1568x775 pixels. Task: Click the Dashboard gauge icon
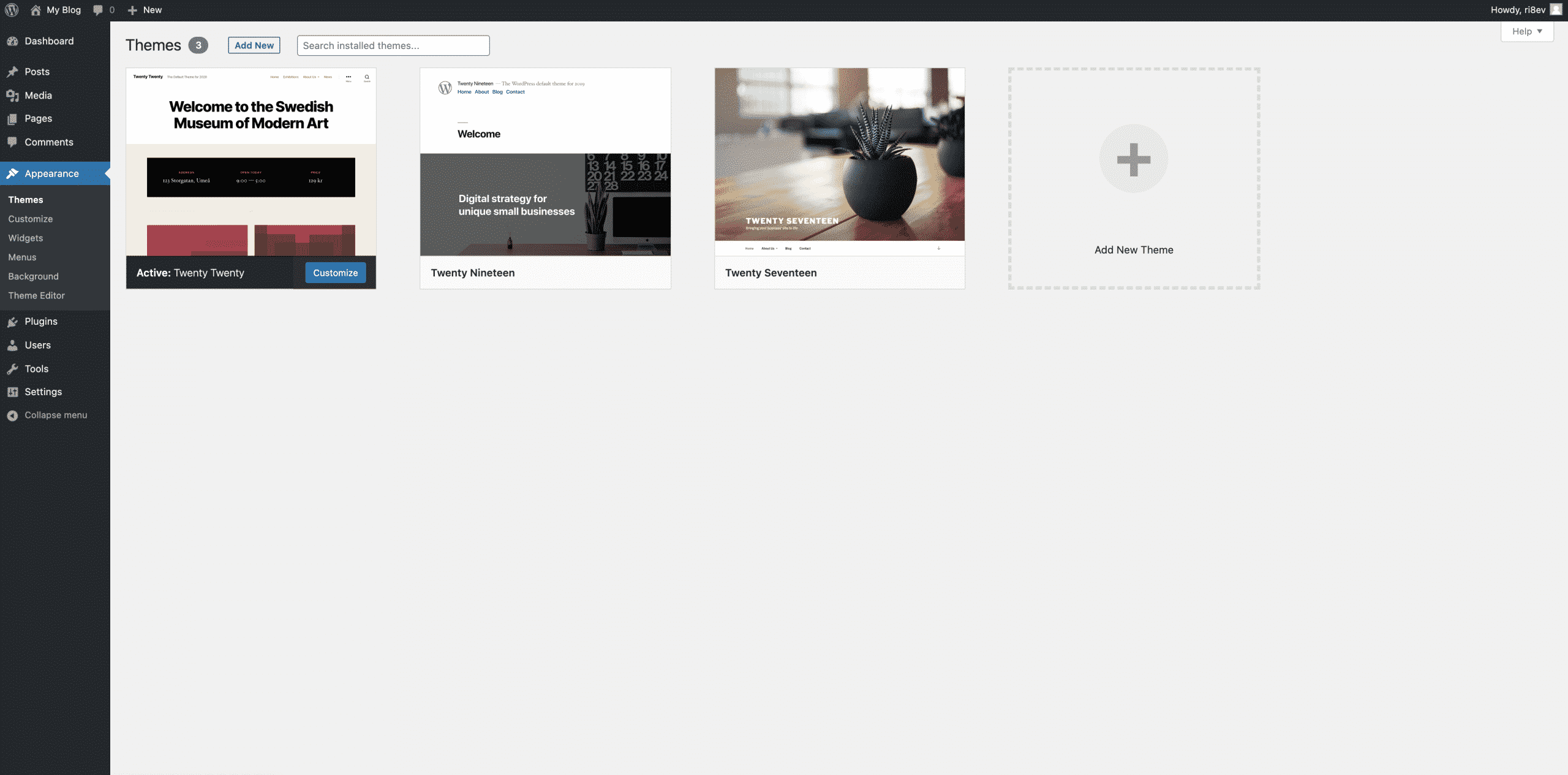pyautogui.click(x=12, y=41)
